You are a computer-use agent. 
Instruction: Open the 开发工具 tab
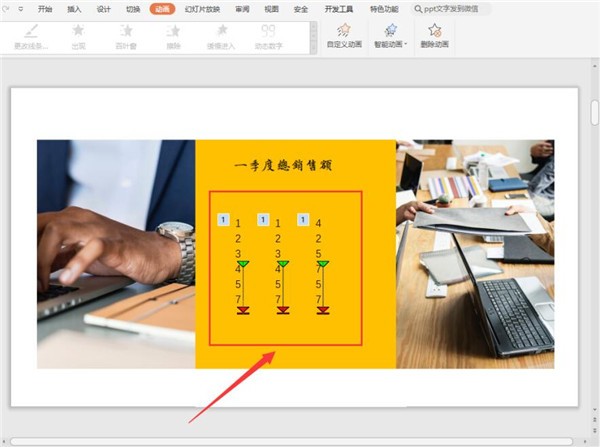pyautogui.click(x=339, y=9)
